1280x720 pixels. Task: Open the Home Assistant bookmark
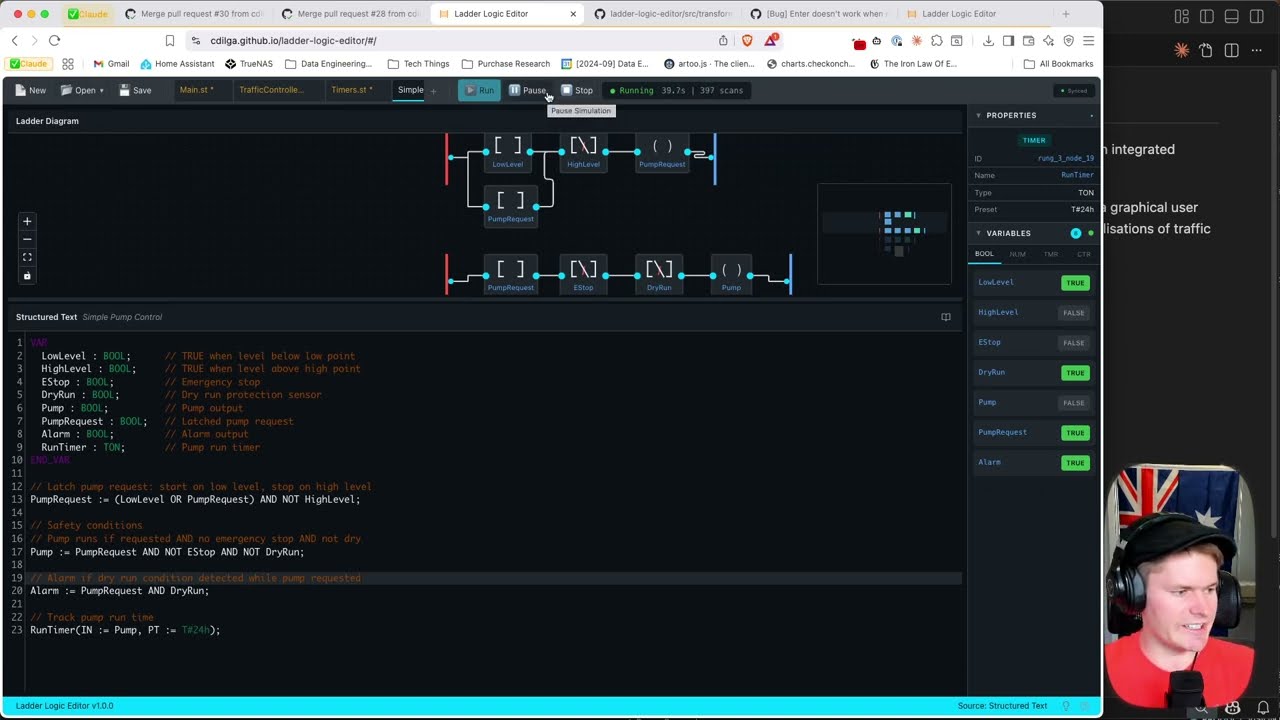point(176,64)
